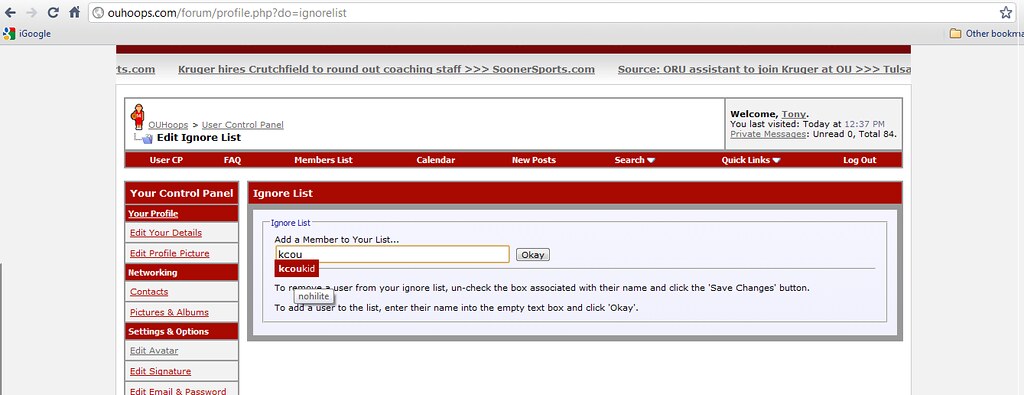Click the Okay button
This screenshot has width=1024, height=395.
[x=533, y=255]
